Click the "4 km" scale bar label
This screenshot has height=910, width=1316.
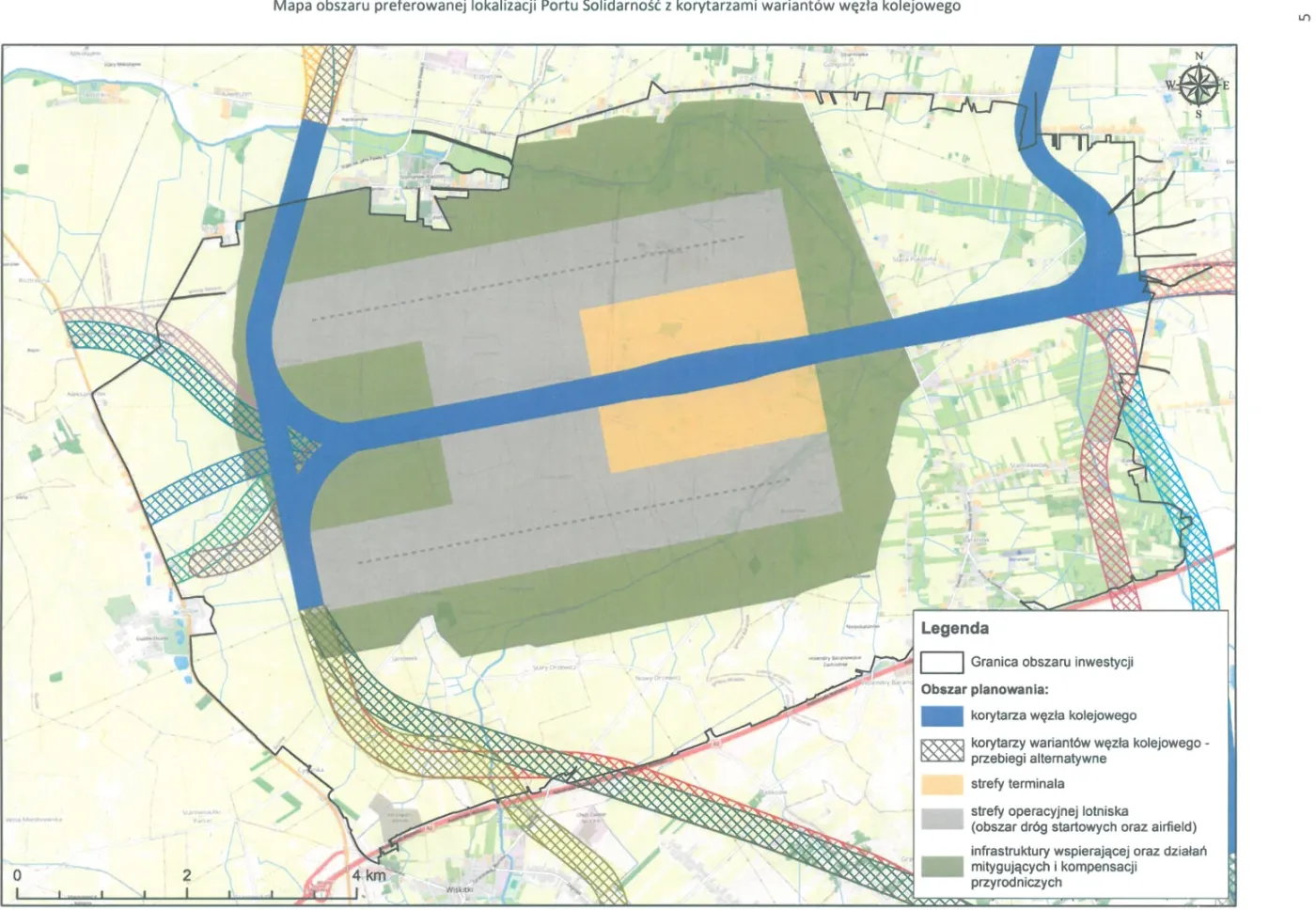pyautogui.click(x=368, y=875)
